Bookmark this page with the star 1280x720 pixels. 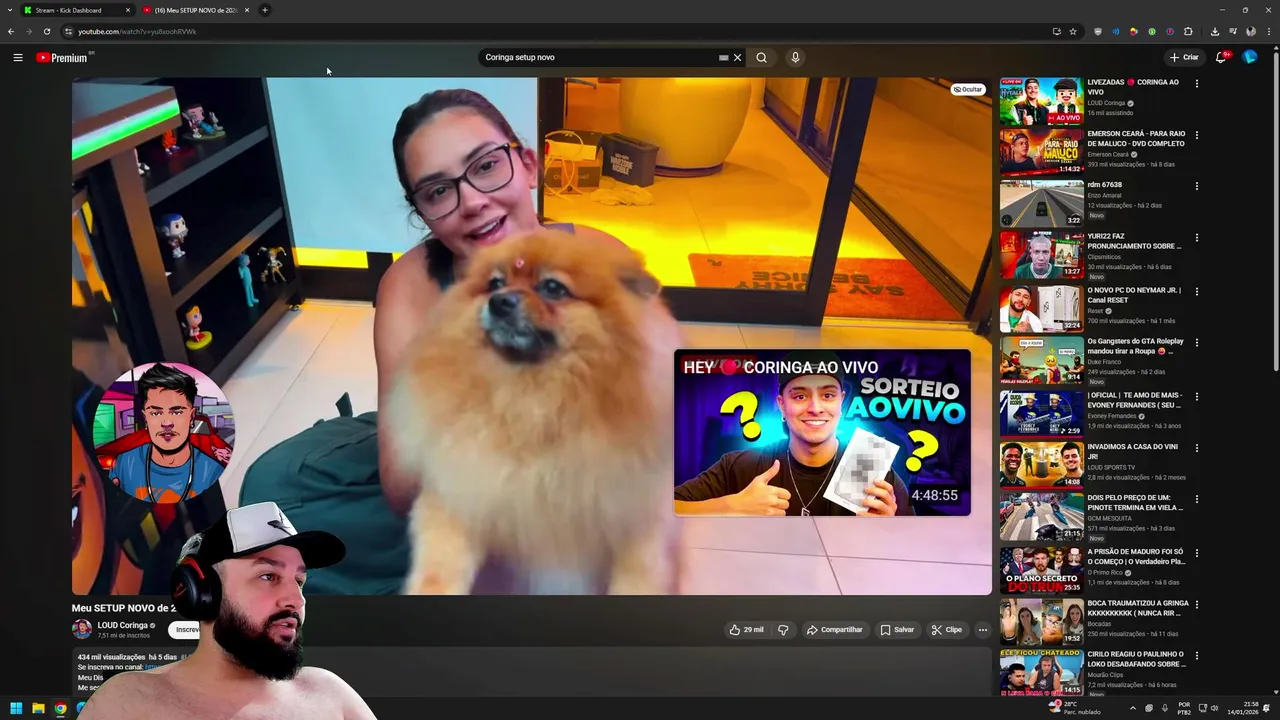pyautogui.click(x=1073, y=31)
